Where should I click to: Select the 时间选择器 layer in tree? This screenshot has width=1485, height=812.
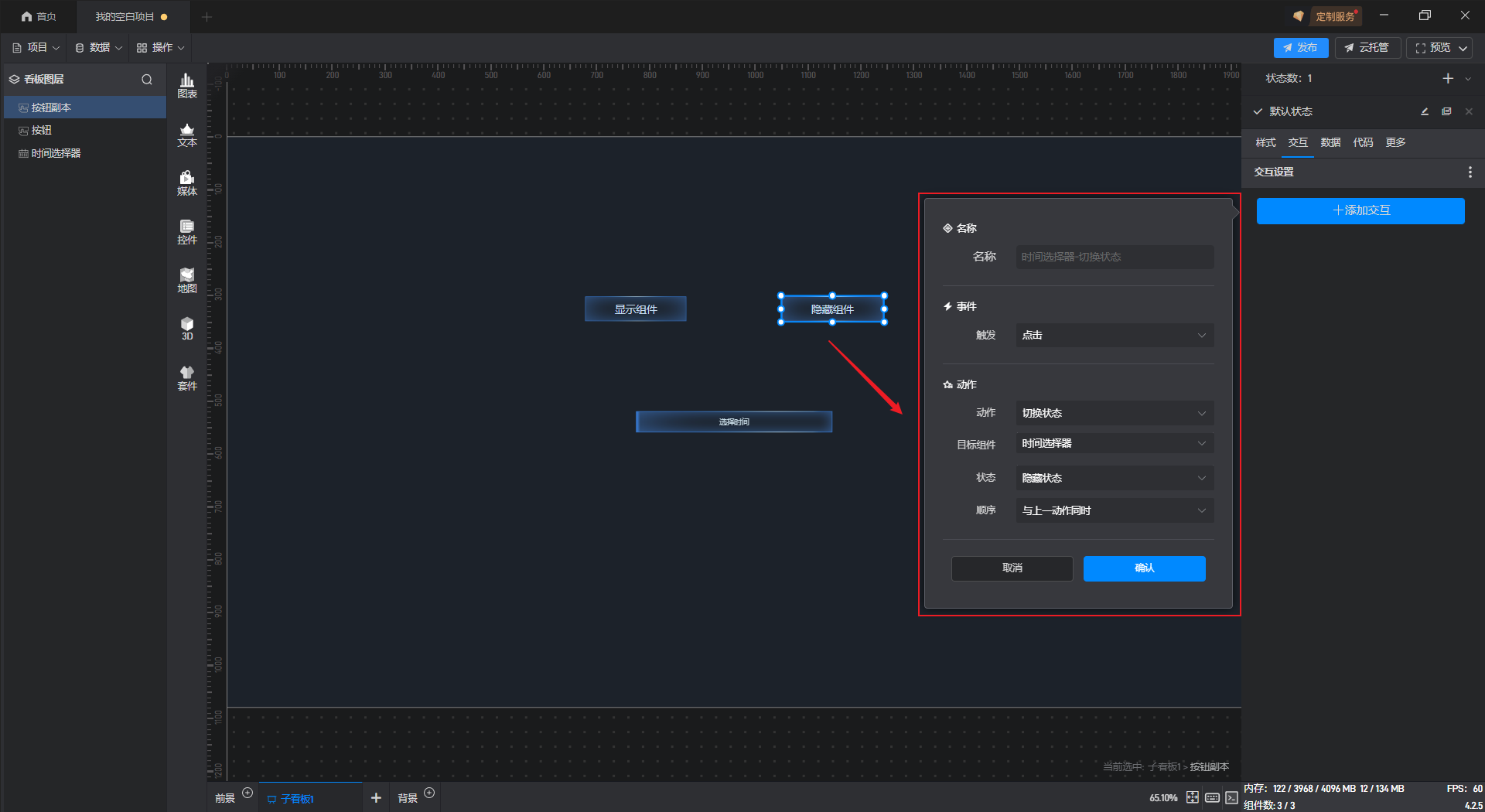56,153
